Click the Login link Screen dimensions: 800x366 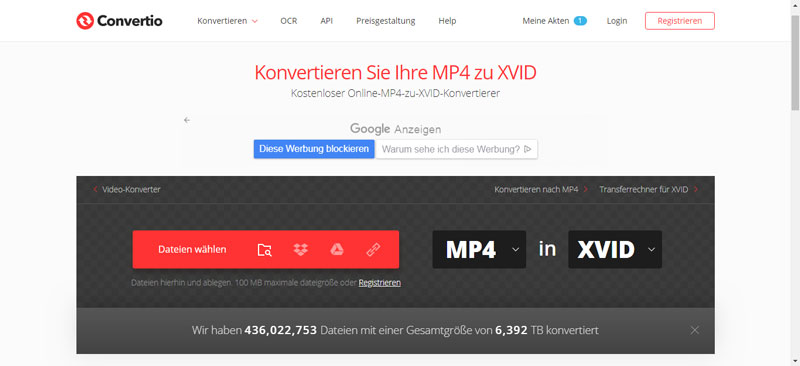click(x=617, y=21)
